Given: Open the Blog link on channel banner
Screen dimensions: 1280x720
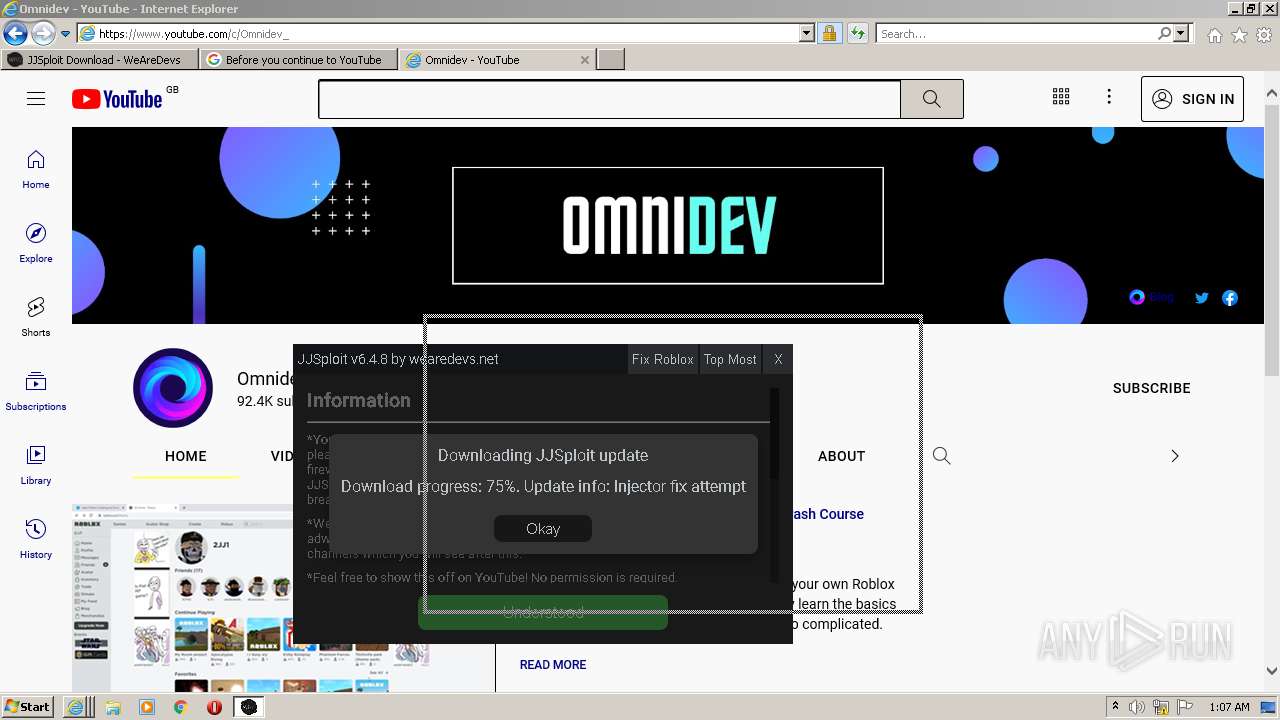Looking at the screenshot, I should [x=1151, y=297].
